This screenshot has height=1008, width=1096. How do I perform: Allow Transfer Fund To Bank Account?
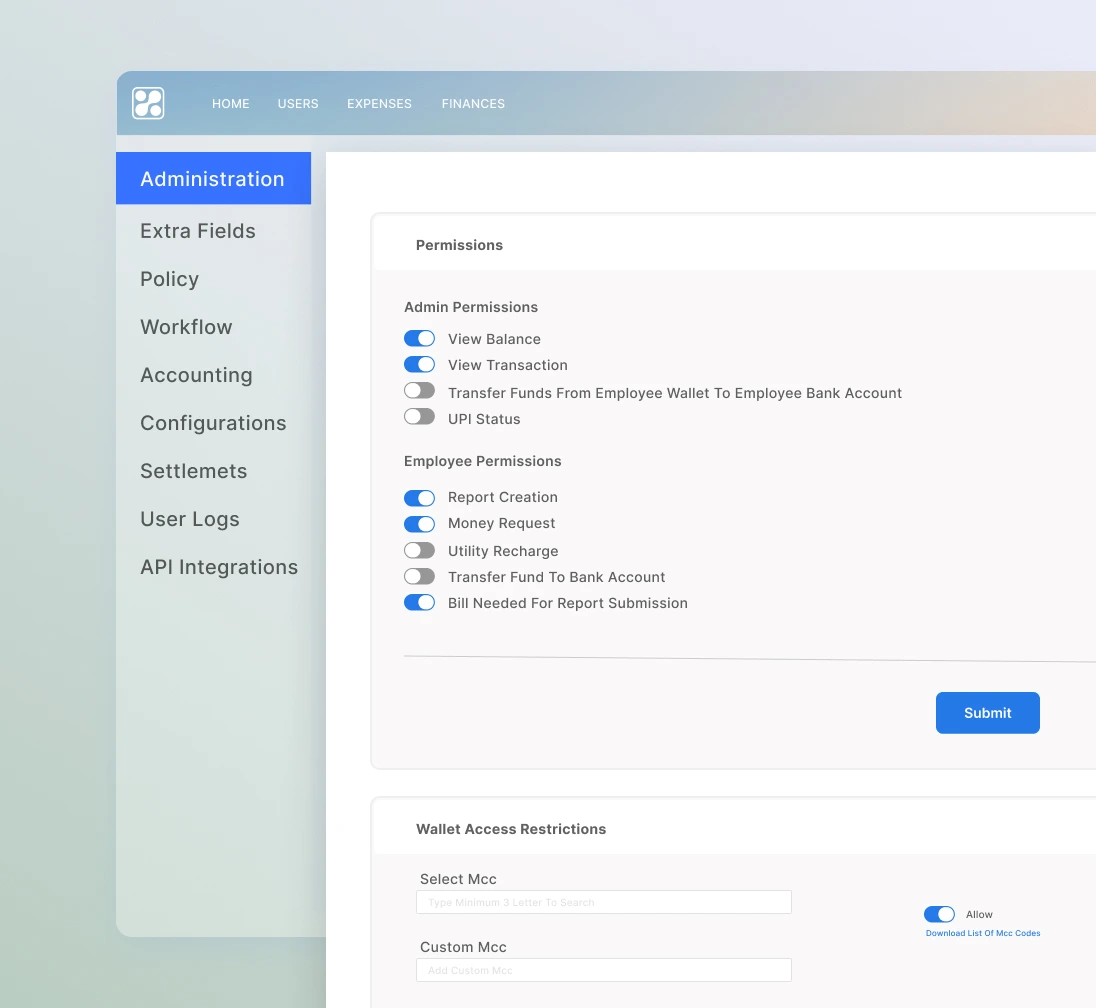[419, 576]
